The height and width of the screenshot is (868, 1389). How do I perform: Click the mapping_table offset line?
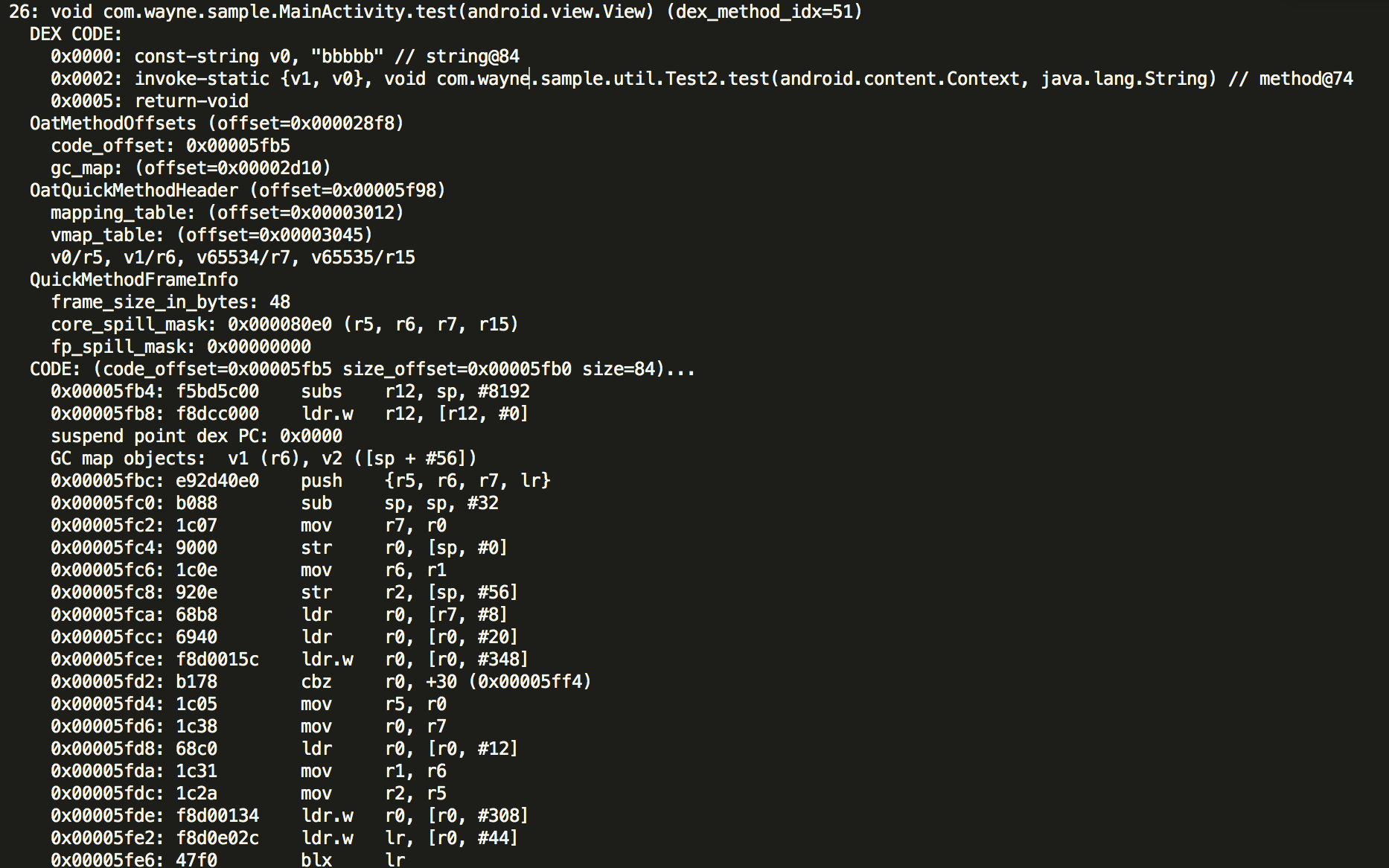(x=227, y=213)
